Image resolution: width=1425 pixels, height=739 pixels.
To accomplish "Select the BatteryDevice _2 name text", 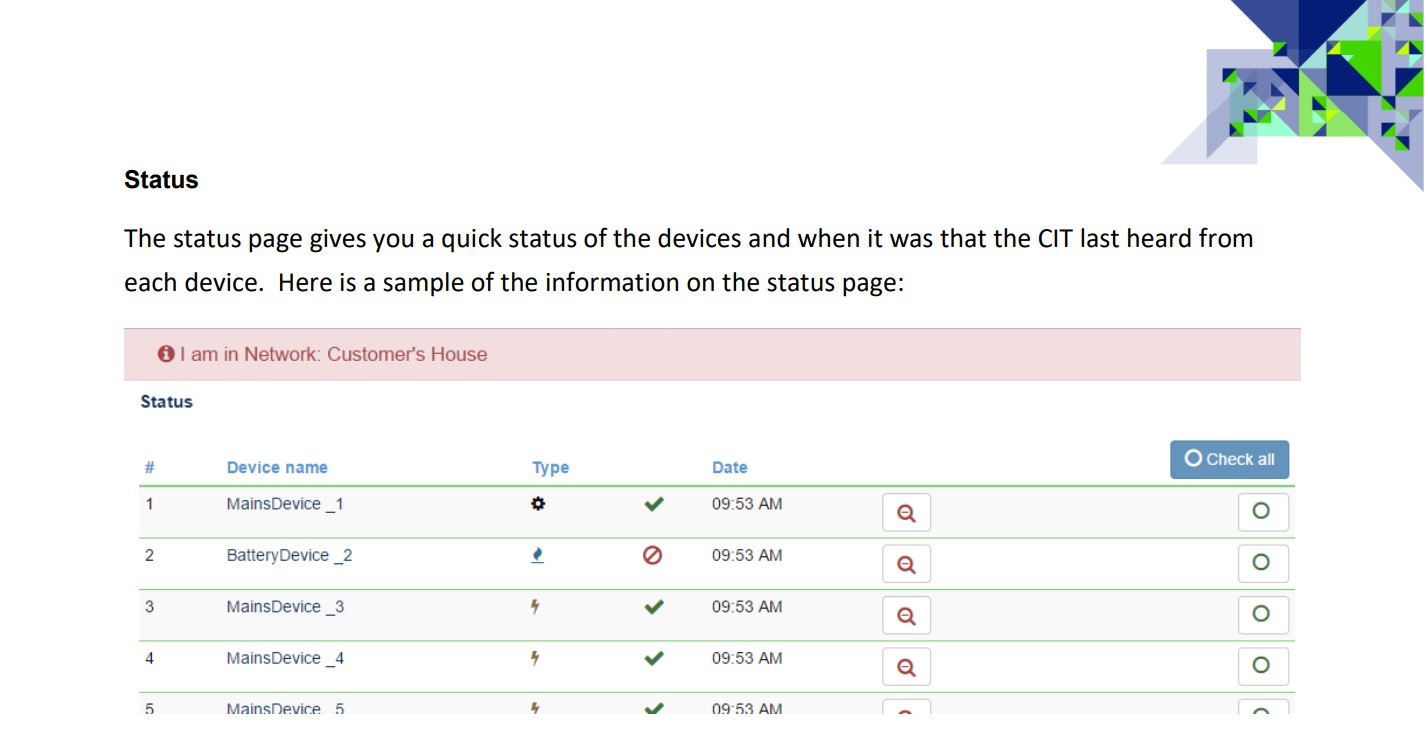I will 289,555.
